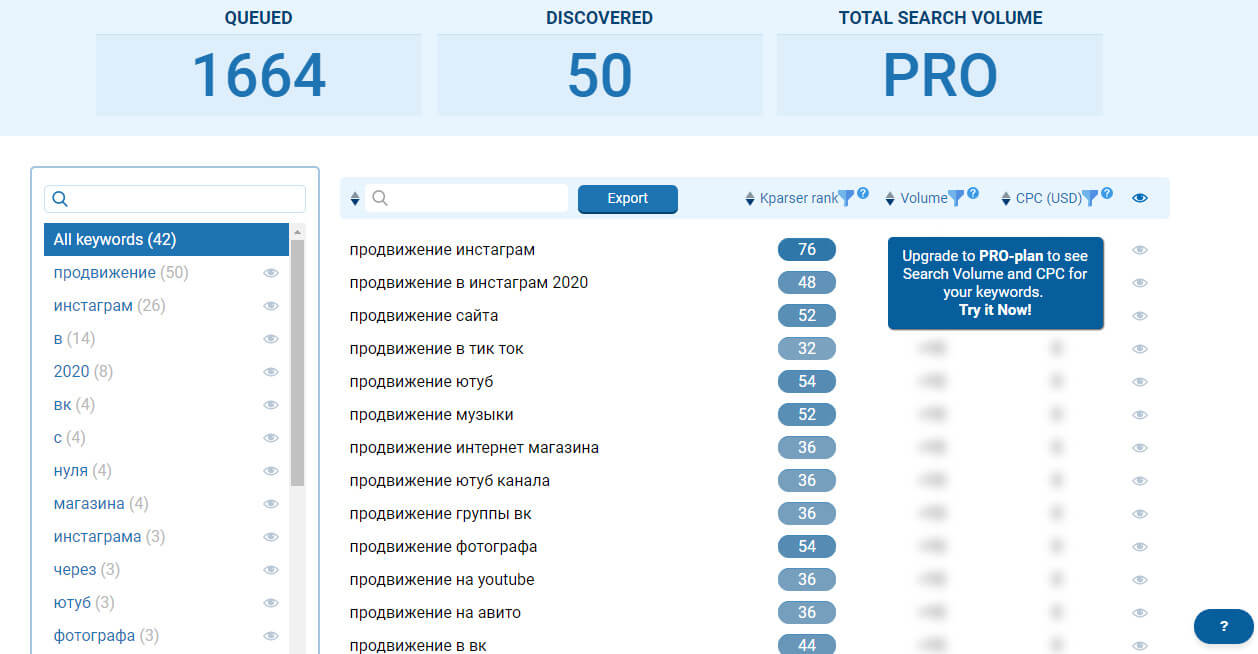1258x654 pixels.
Task: Click rank badge 44 for продвижение в вк
Action: click(x=807, y=645)
